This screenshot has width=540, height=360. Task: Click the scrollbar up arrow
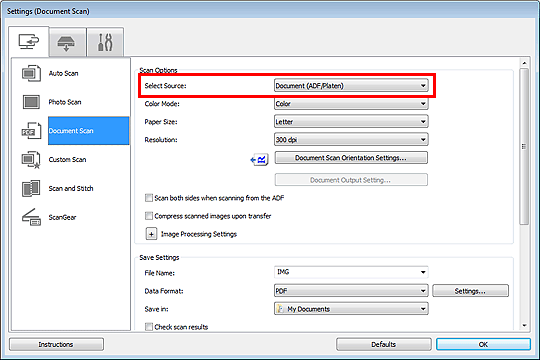[x=524, y=63]
